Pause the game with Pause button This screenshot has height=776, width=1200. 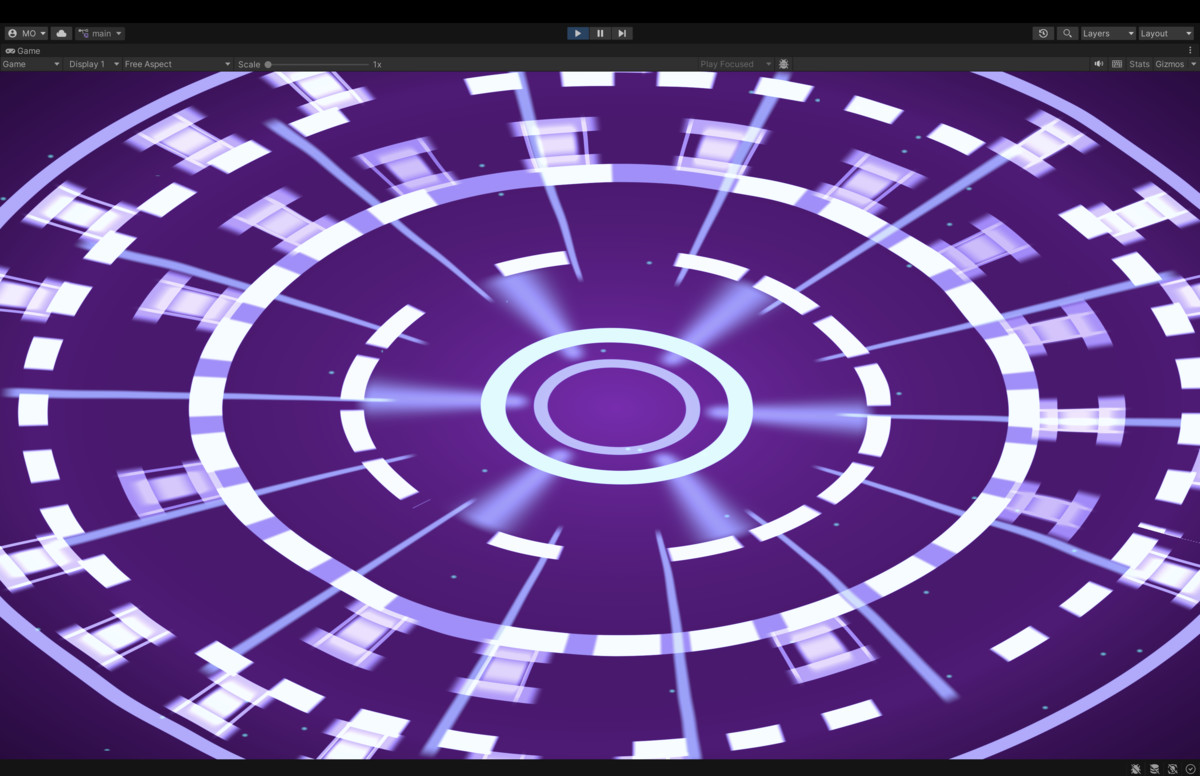click(600, 33)
